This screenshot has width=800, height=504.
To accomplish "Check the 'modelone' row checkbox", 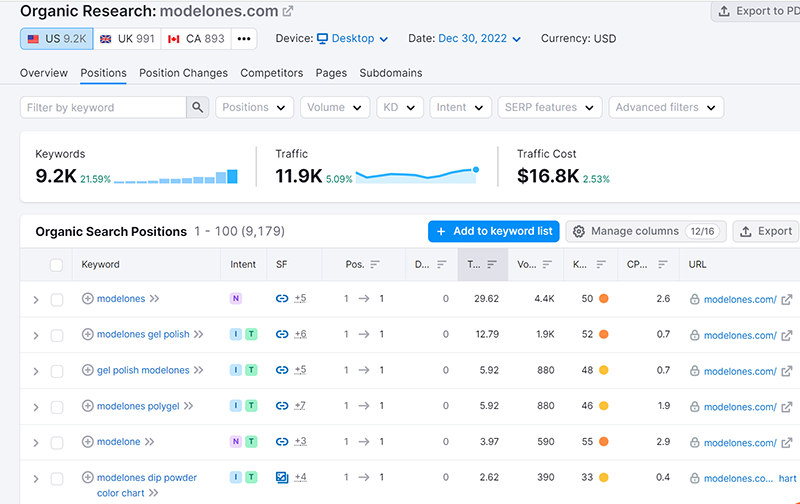I will [57, 442].
